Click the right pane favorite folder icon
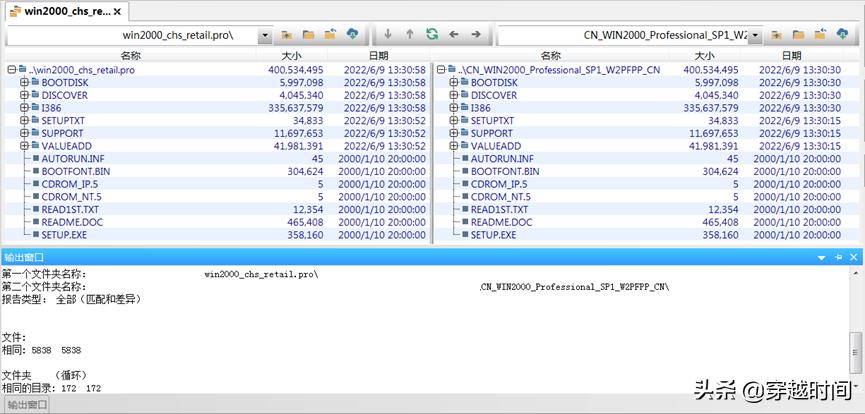 (x=776, y=35)
